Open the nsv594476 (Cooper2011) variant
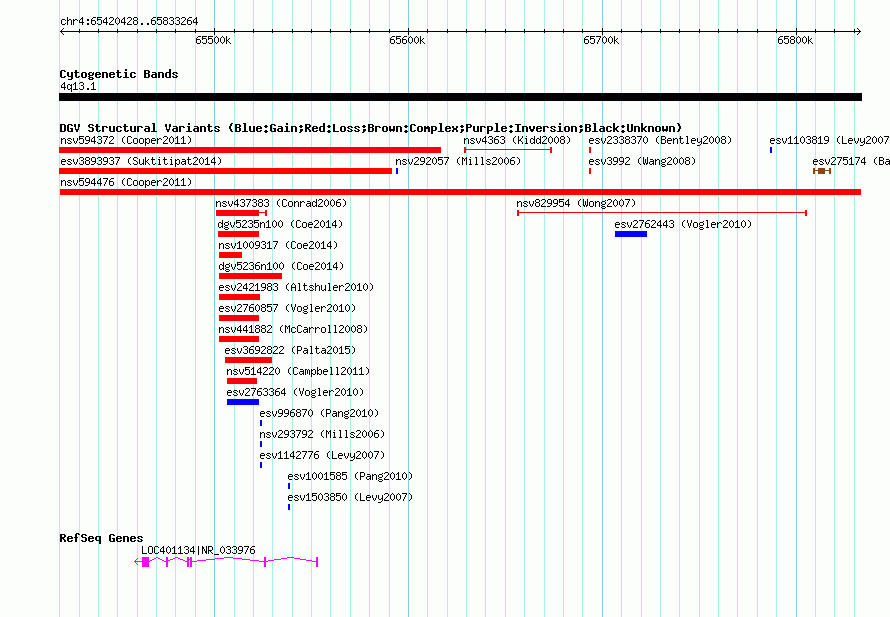 tap(126, 182)
